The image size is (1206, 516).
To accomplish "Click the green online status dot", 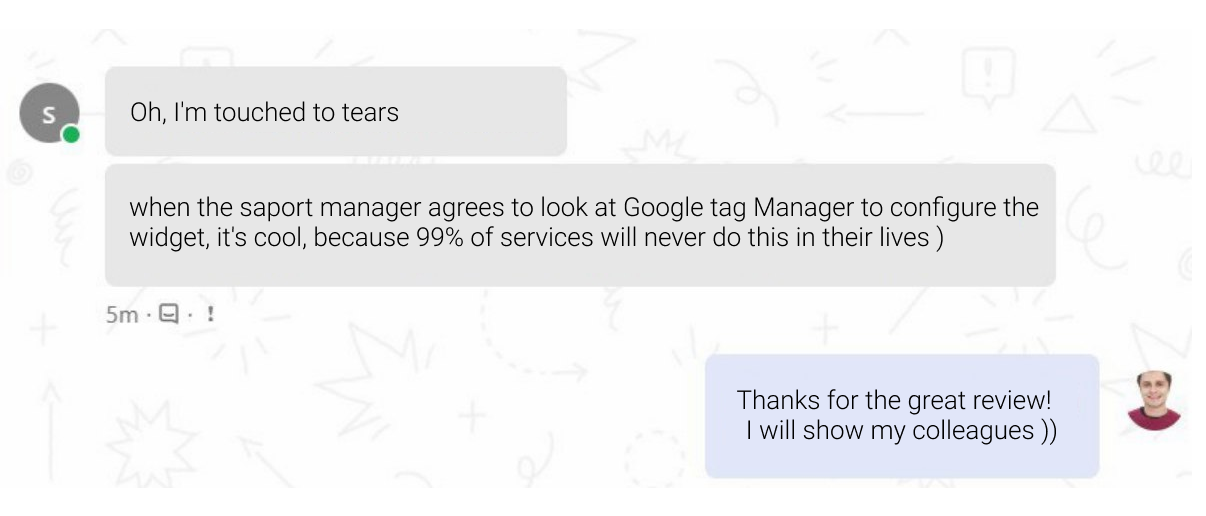I will pyautogui.click(x=70, y=134).
